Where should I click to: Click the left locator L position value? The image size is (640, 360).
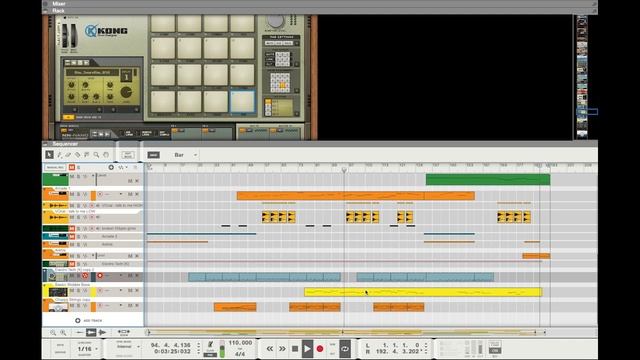(x=401, y=345)
